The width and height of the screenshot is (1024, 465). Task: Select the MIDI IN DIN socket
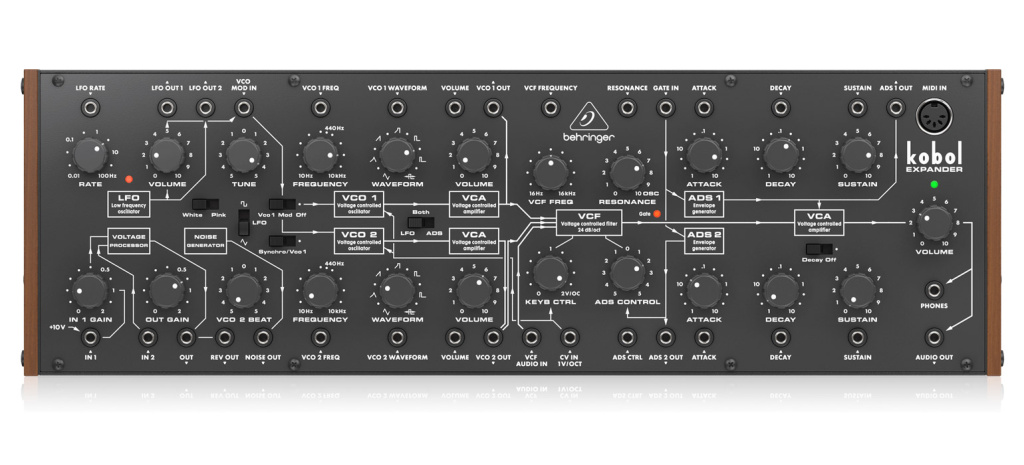(x=935, y=118)
